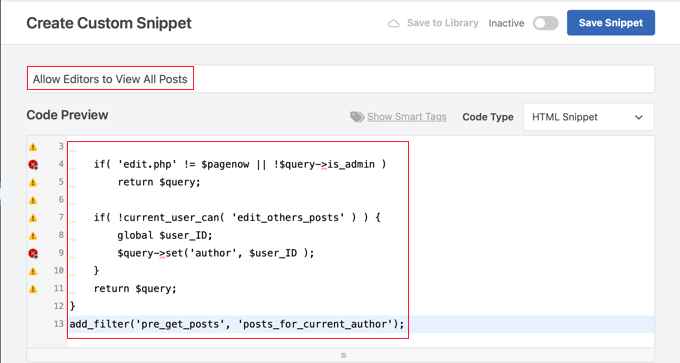This screenshot has width=680, height=363.
Task: Click the error icon on code line 9
Action: [x=33, y=253]
